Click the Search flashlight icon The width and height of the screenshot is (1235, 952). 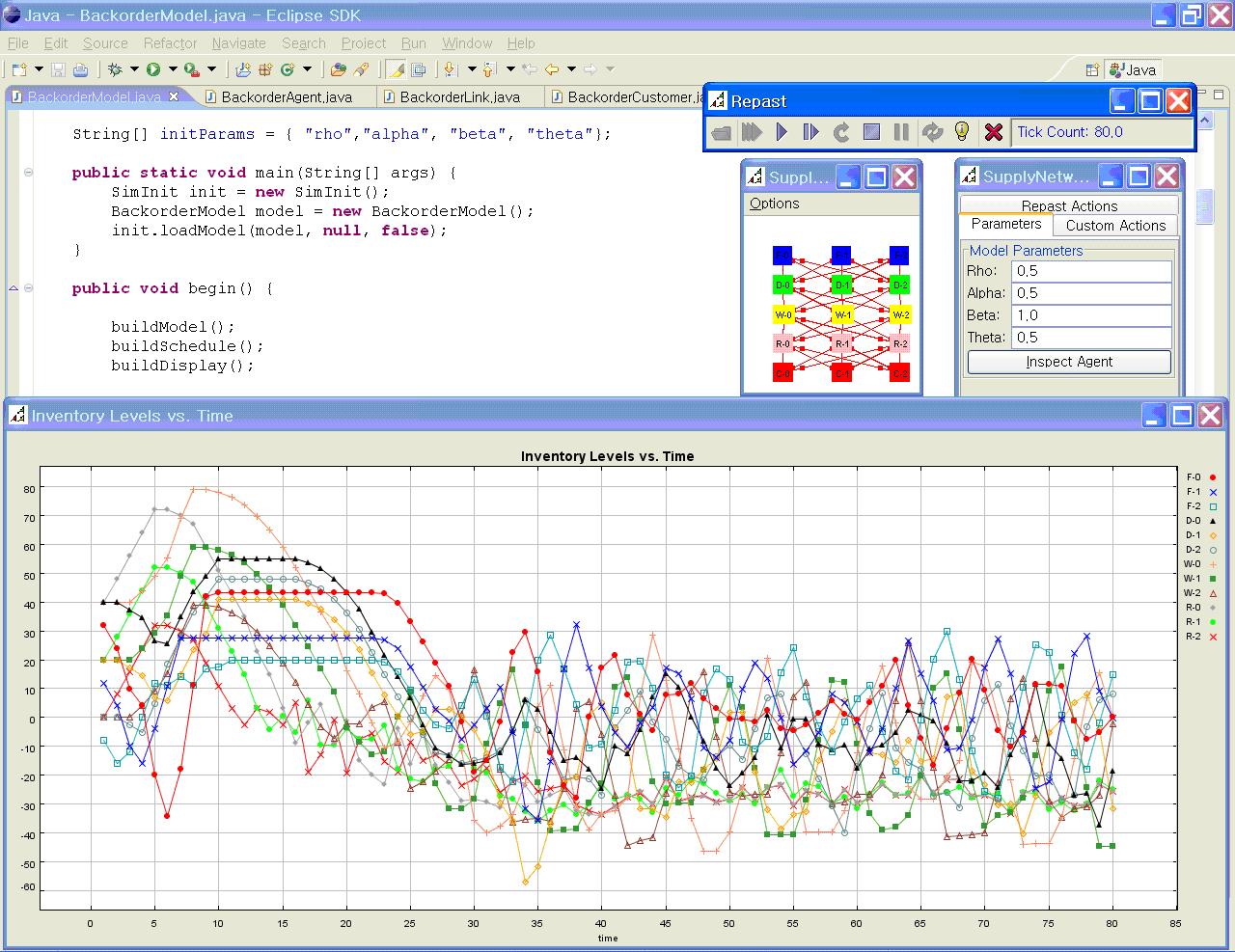coord(361,69)
